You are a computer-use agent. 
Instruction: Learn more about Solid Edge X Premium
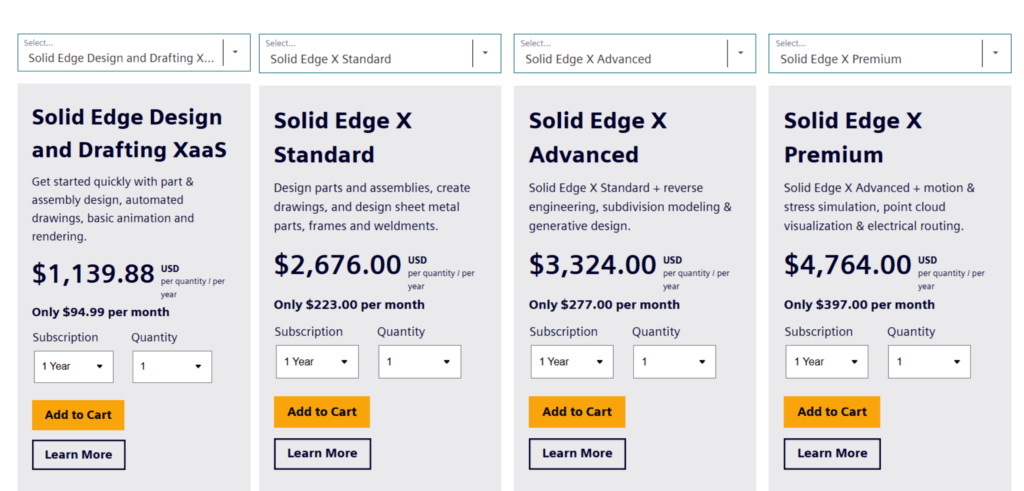832,453
